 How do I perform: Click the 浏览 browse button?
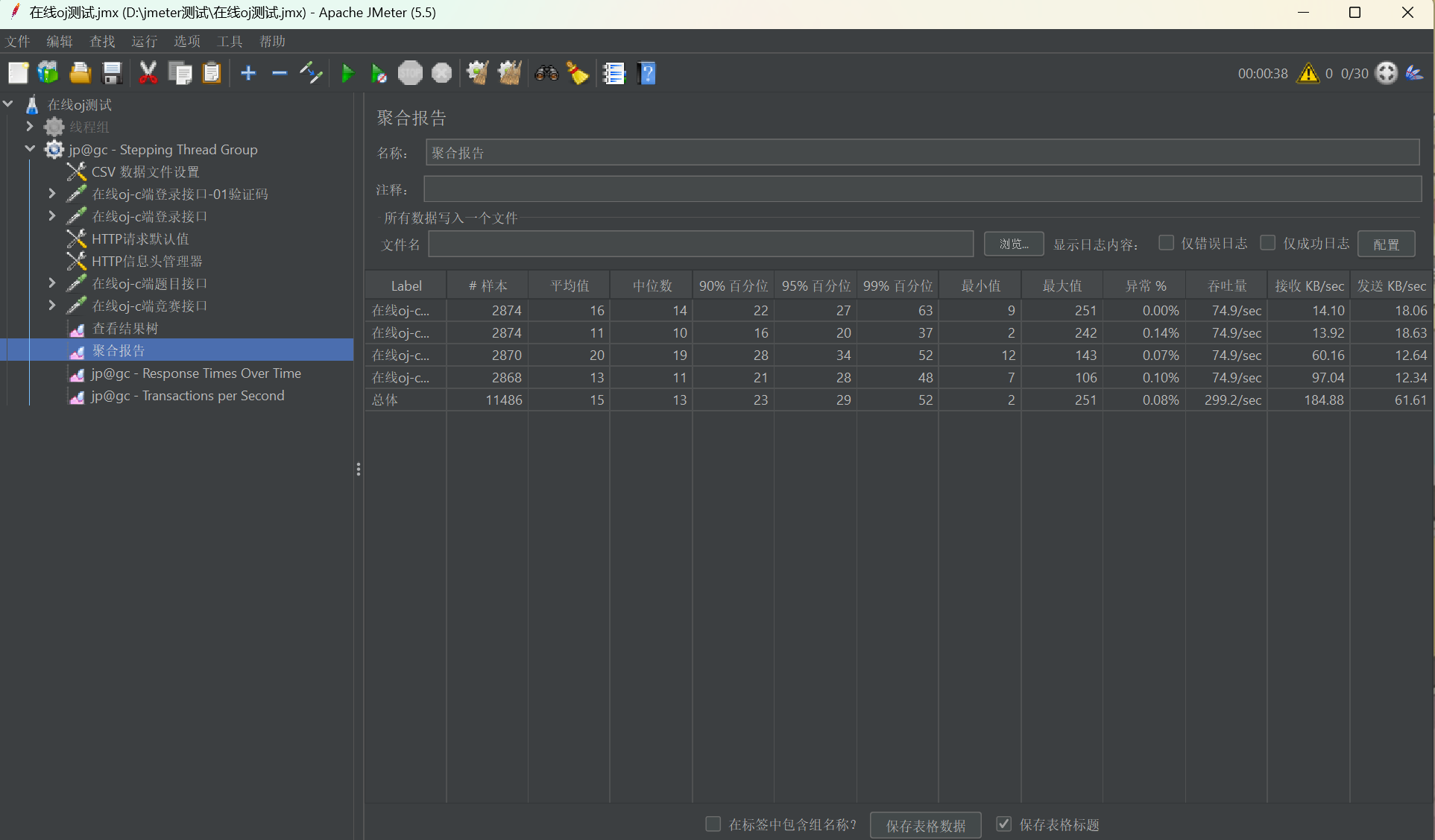(1013, 244)
